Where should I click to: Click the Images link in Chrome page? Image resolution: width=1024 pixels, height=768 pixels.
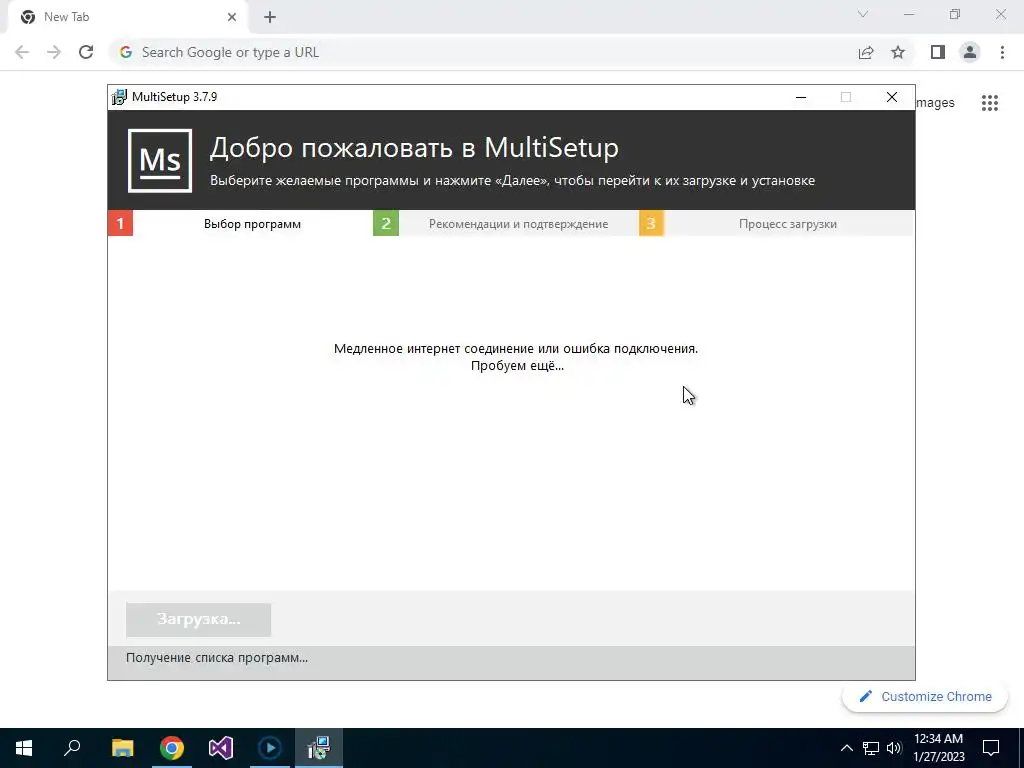click(x=935, y=103)
